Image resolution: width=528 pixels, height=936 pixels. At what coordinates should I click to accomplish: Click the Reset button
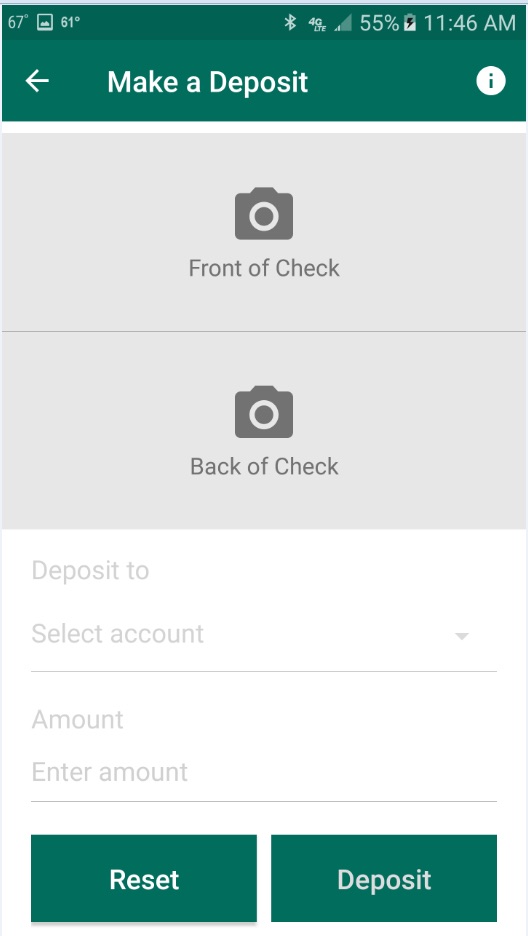pos(144,879)
